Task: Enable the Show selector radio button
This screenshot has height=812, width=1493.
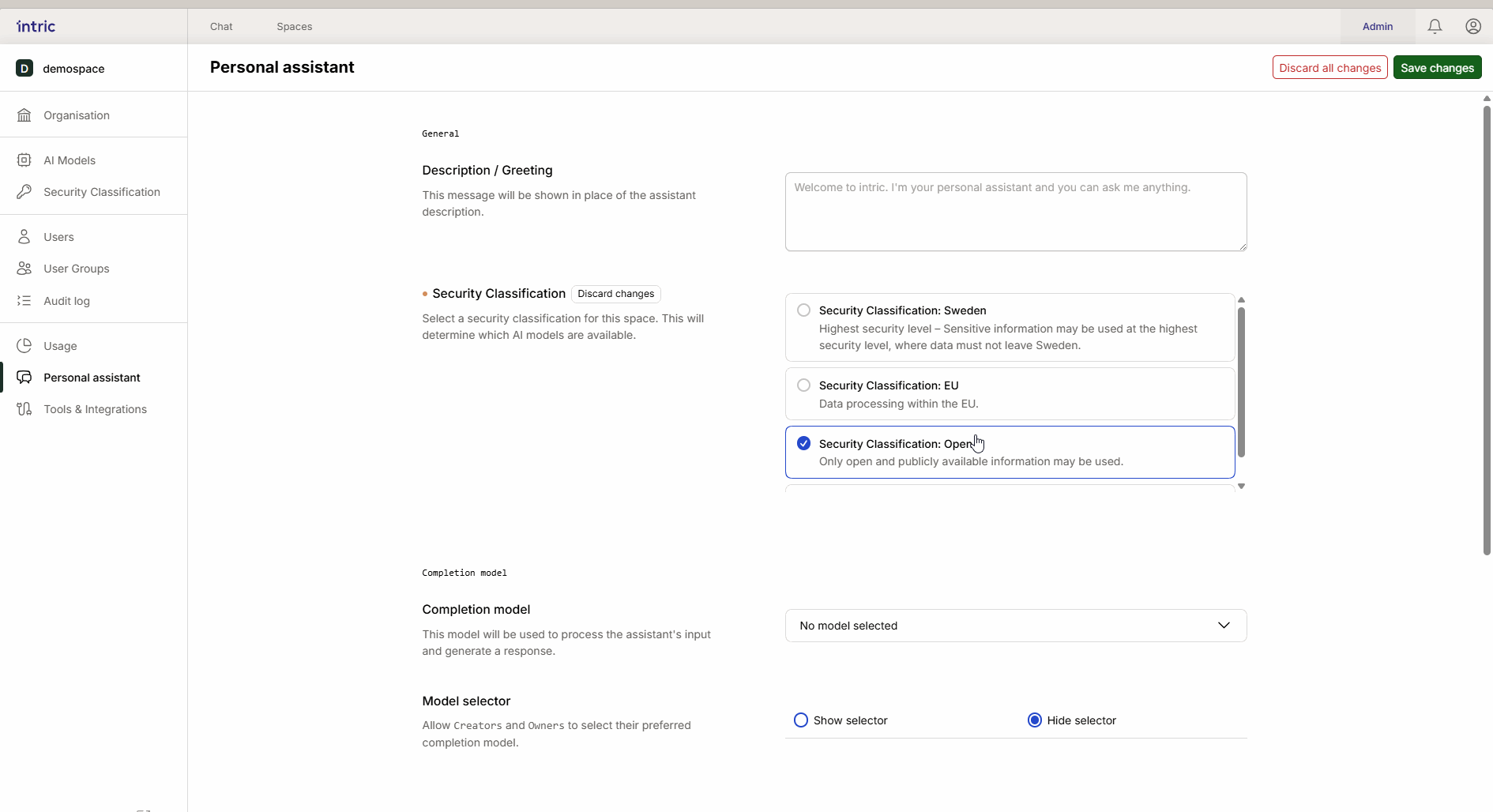Action: pyautogui.click(x=801, y=720)
